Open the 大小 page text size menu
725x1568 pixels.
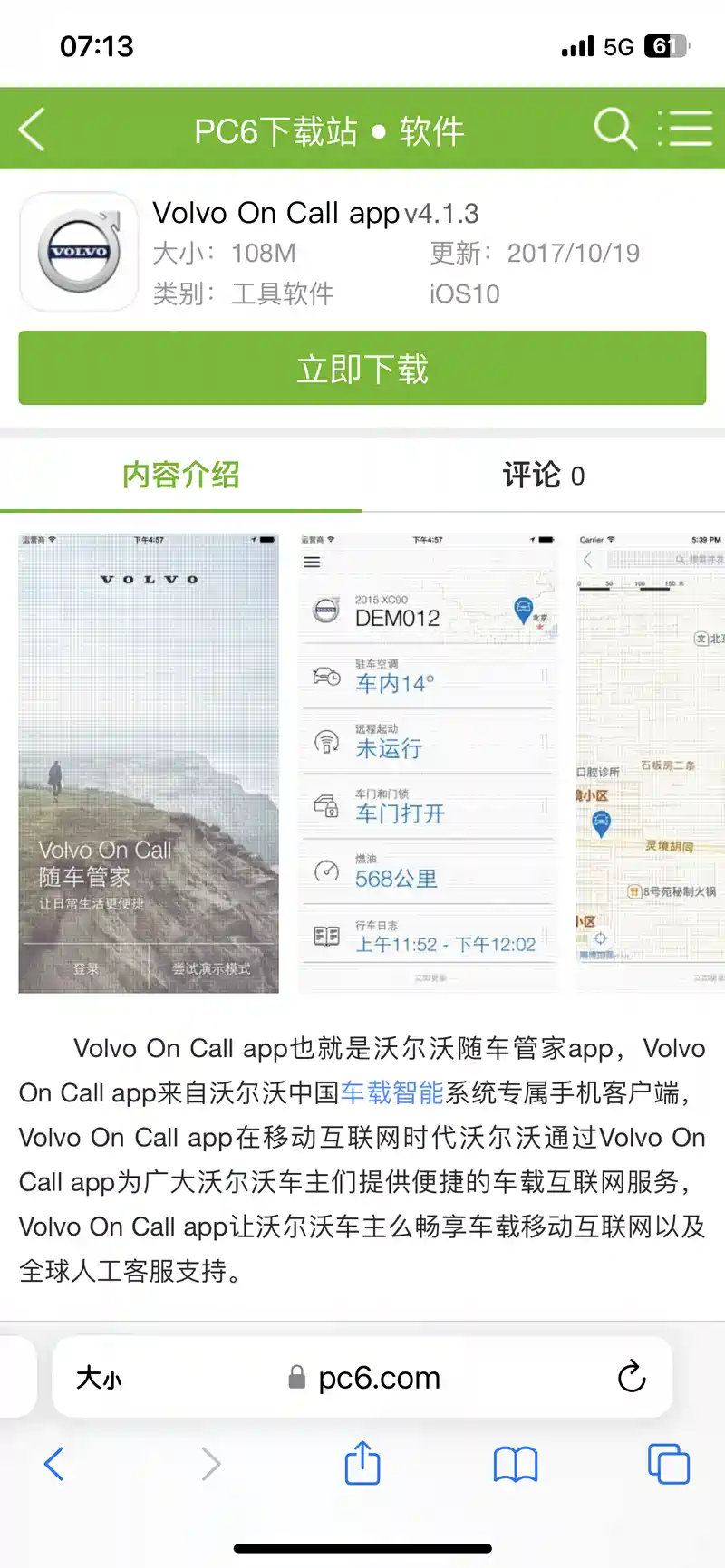tap(99, 1378)
